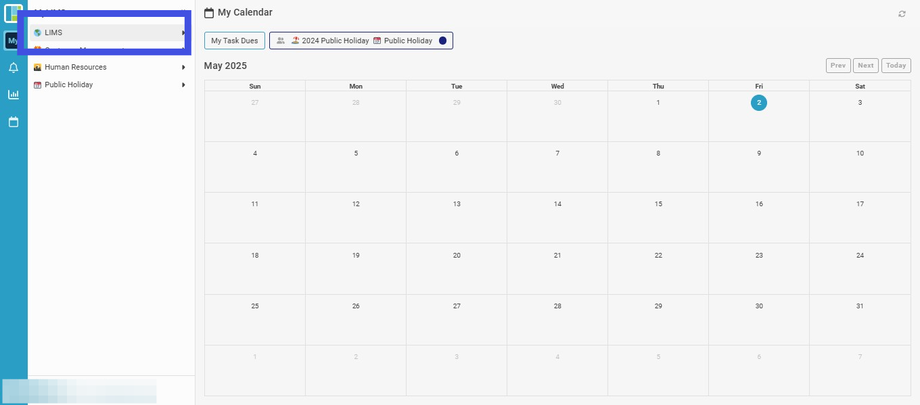Click the people icon in the calendar filter bar
This screenshot has height=405, width=920.
(280, 40)
